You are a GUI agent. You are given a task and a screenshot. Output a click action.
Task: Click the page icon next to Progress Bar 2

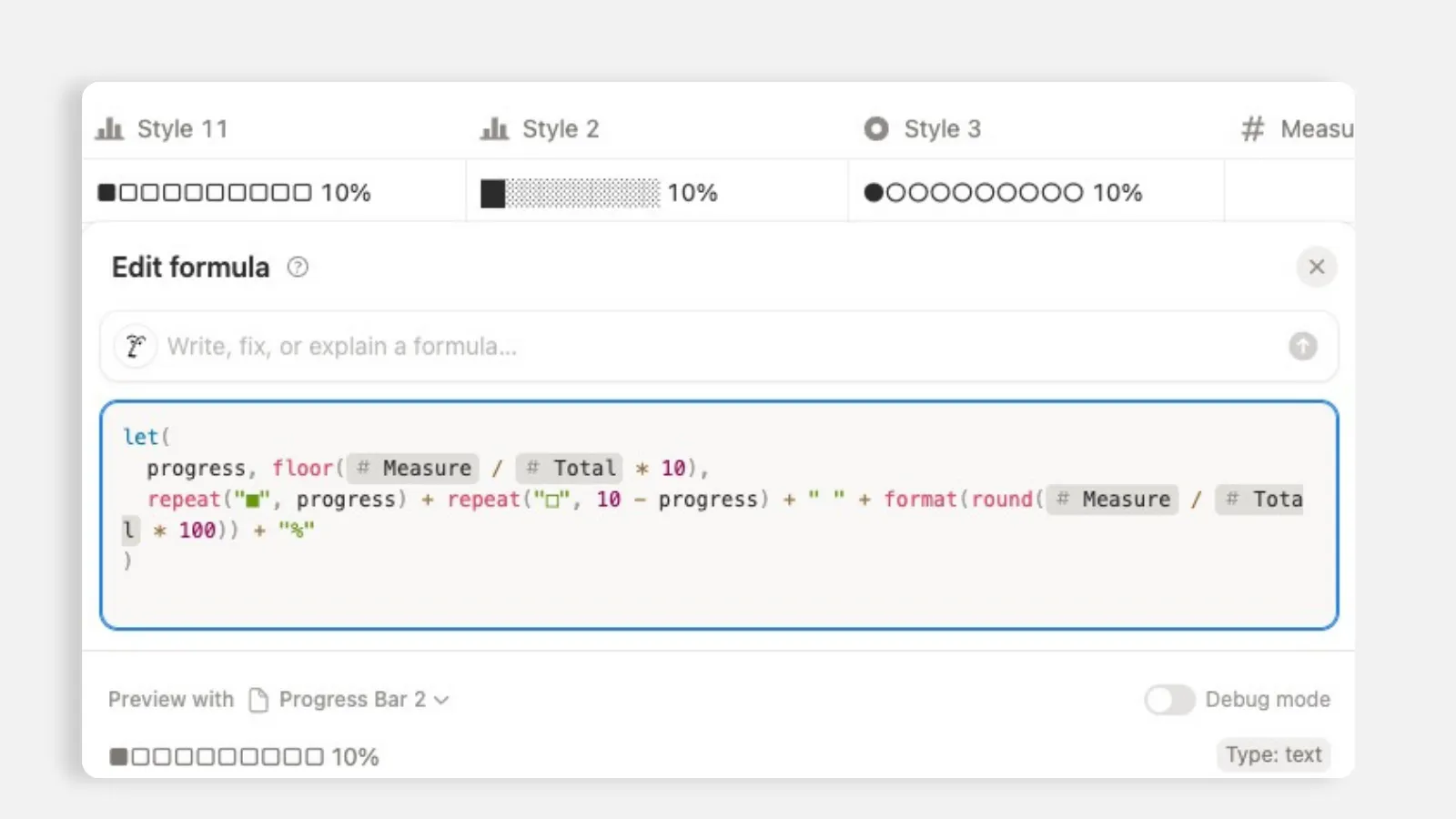(x=258, y=699)
